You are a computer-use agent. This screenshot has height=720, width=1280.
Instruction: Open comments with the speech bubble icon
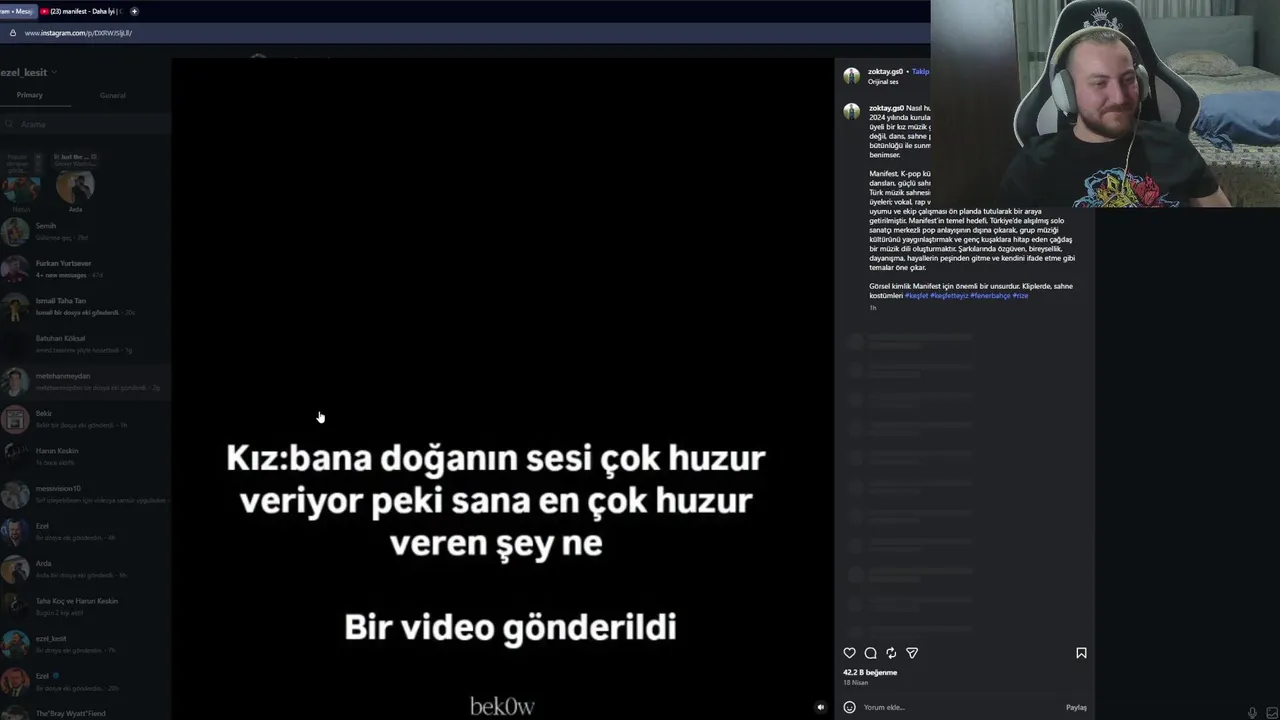[870, 653]
